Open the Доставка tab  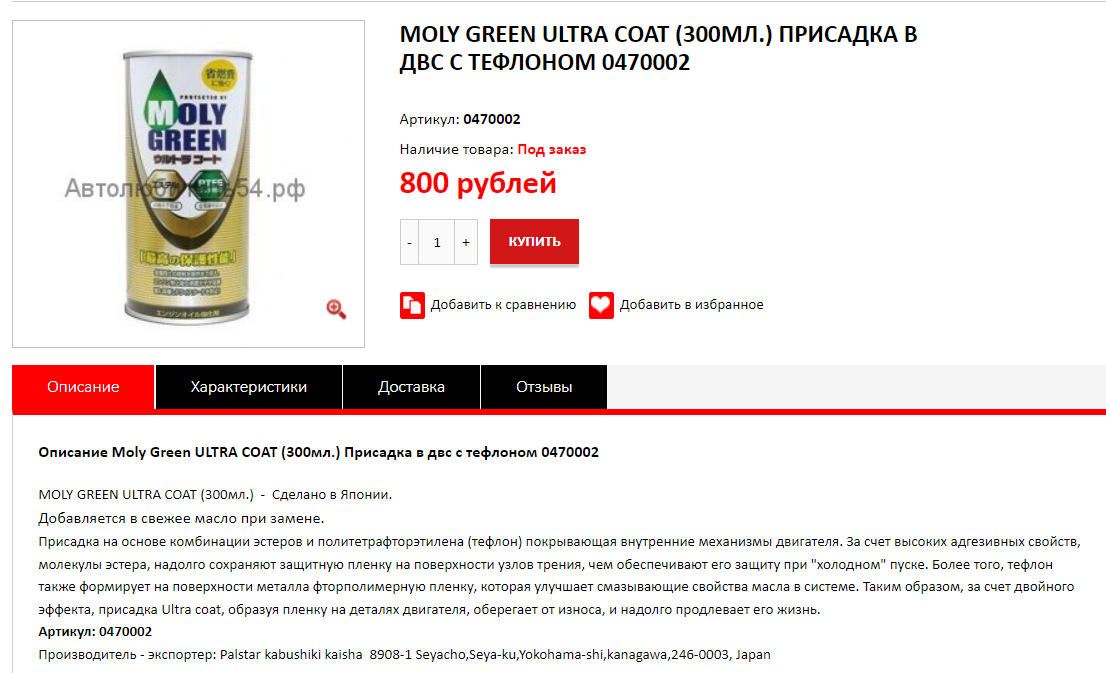point(411,387)
